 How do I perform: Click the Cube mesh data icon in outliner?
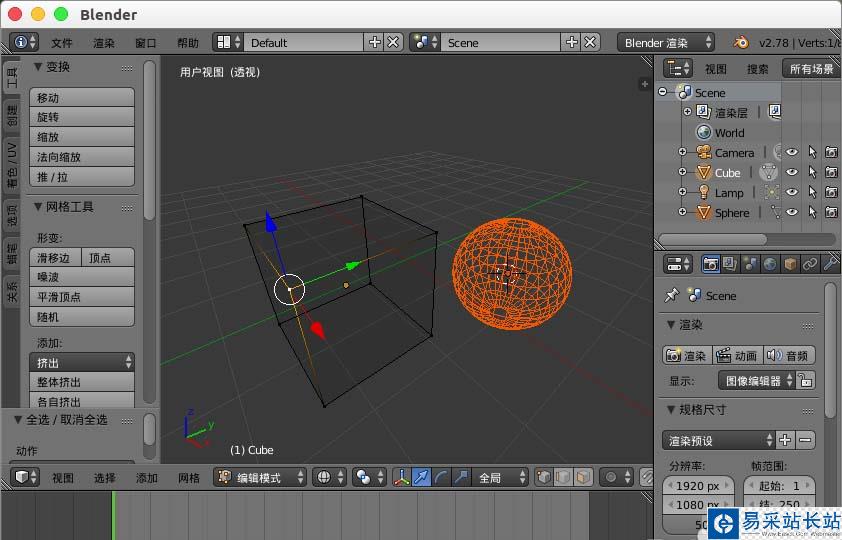(768, 172)
